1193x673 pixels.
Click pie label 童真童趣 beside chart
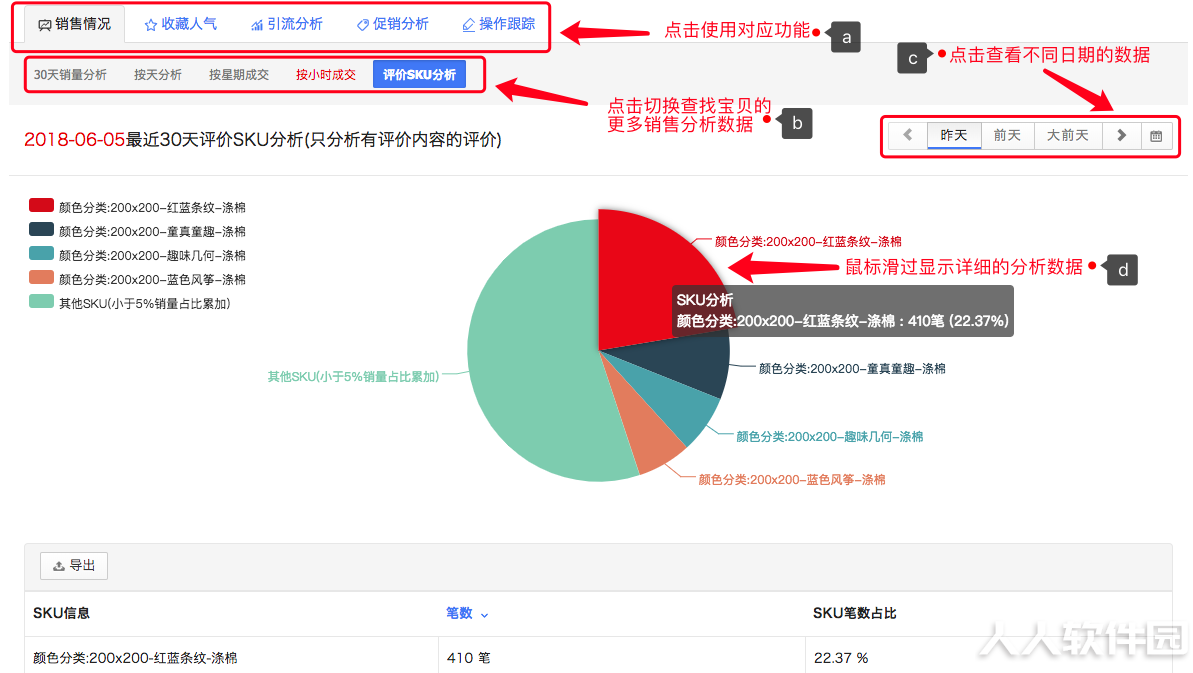point(852,369)
